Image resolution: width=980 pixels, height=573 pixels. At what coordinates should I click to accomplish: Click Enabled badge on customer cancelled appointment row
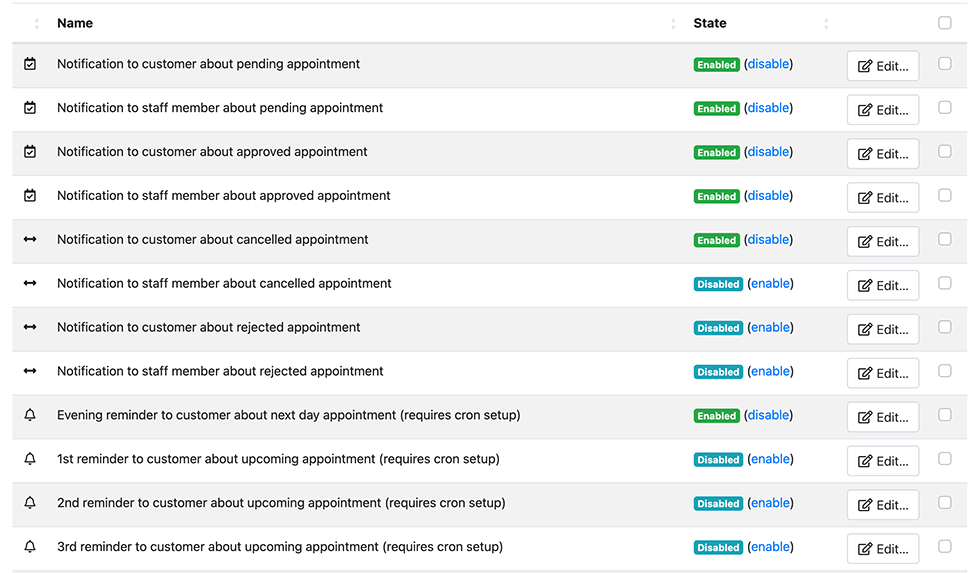[717, 241]
